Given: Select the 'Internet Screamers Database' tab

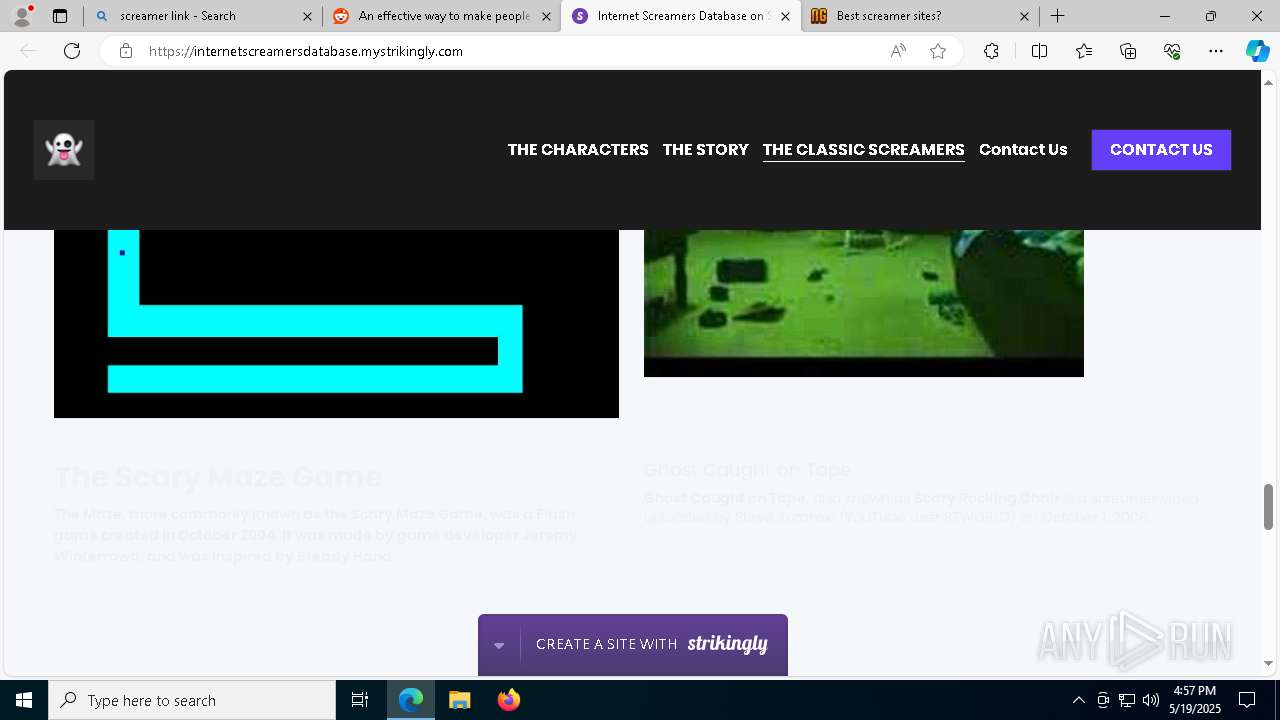Looking at the screenshot, I should pos(680,16).
